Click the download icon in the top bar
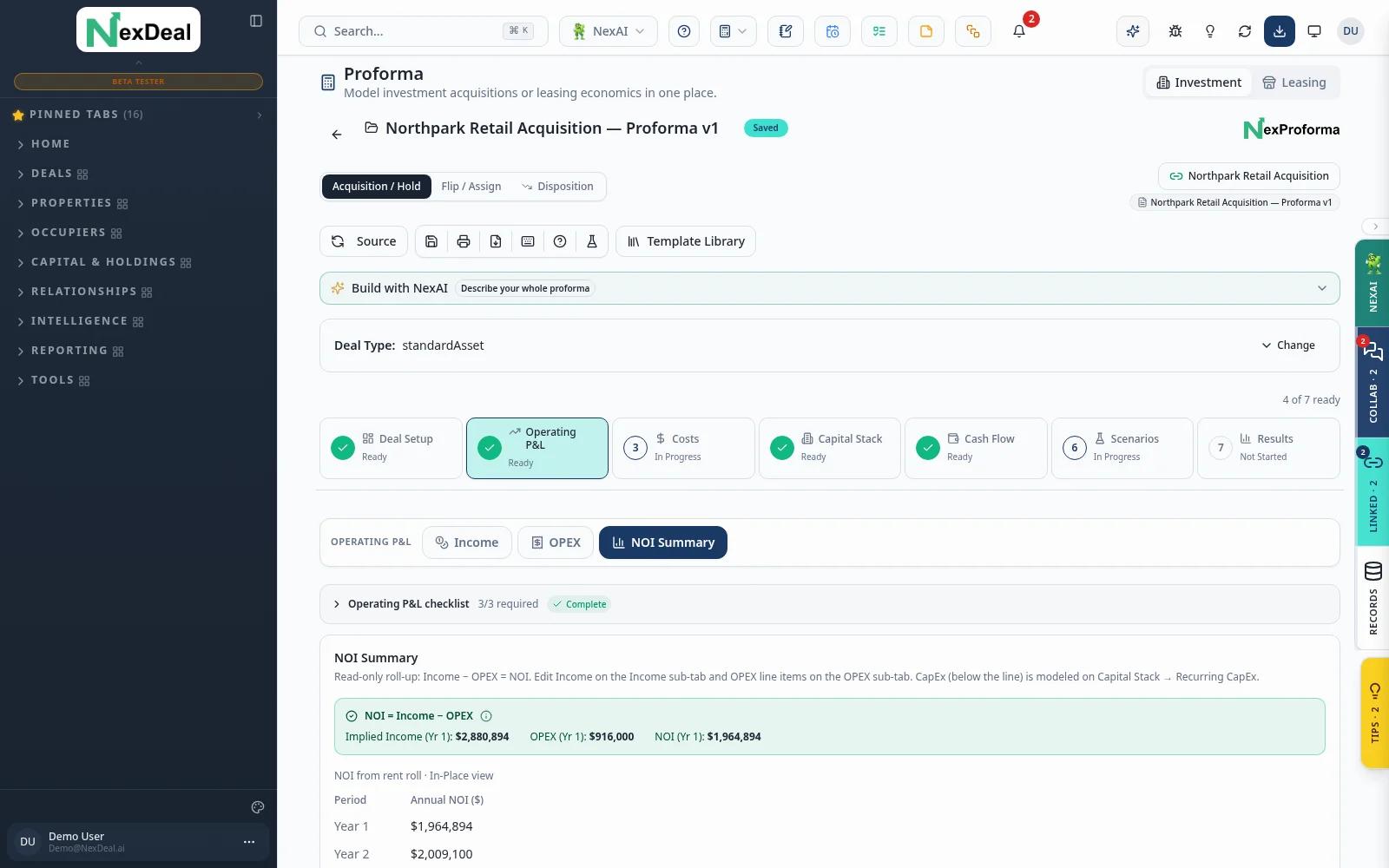The height and width of the screenshot is (868, 1389). [x=1280, y=31]
